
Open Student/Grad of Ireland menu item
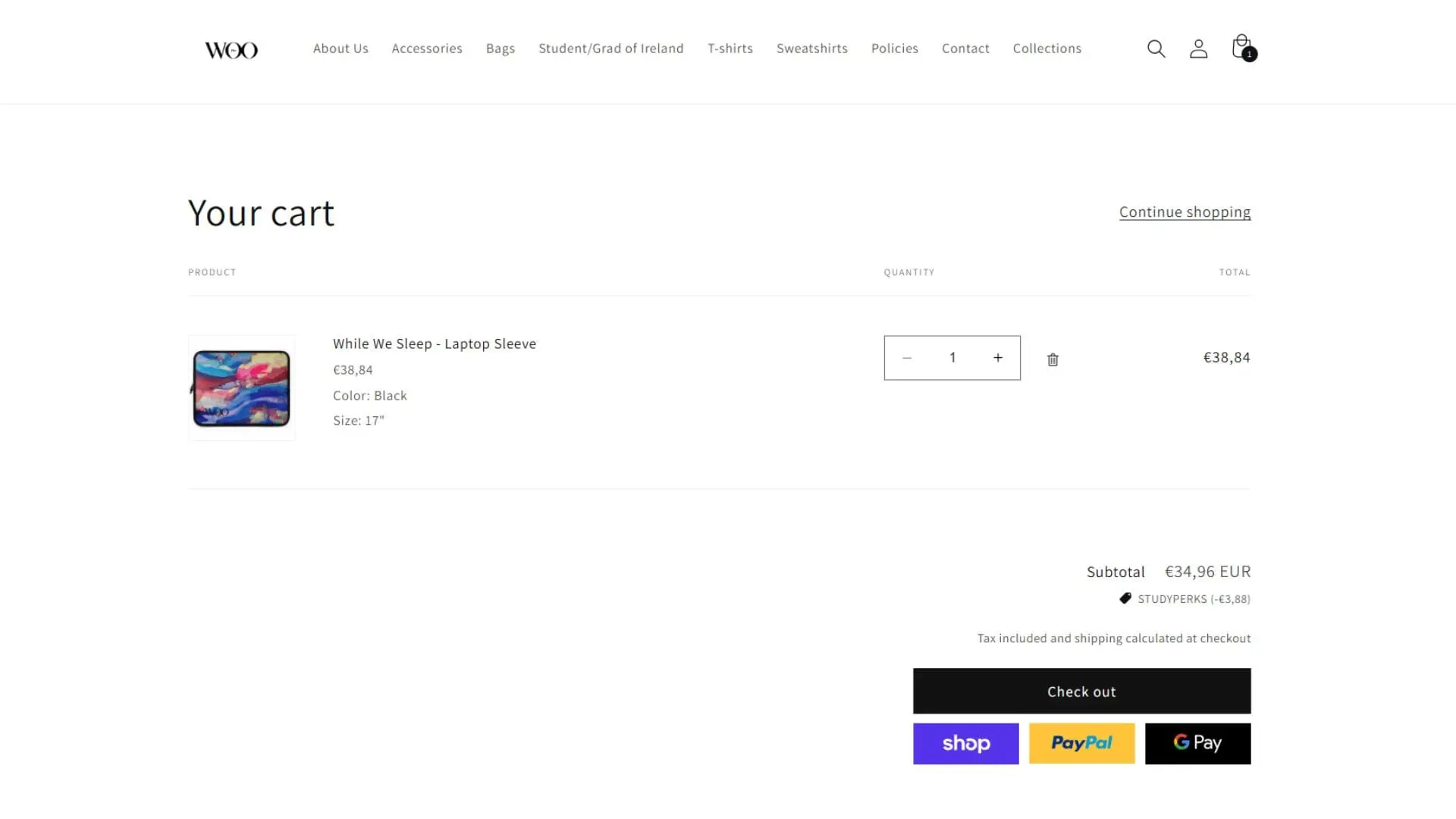[x=611, y=49]
